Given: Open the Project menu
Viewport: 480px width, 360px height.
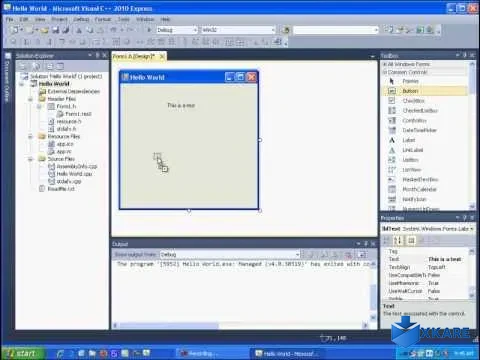Looking at the screenshot, I should coord(59,19).
